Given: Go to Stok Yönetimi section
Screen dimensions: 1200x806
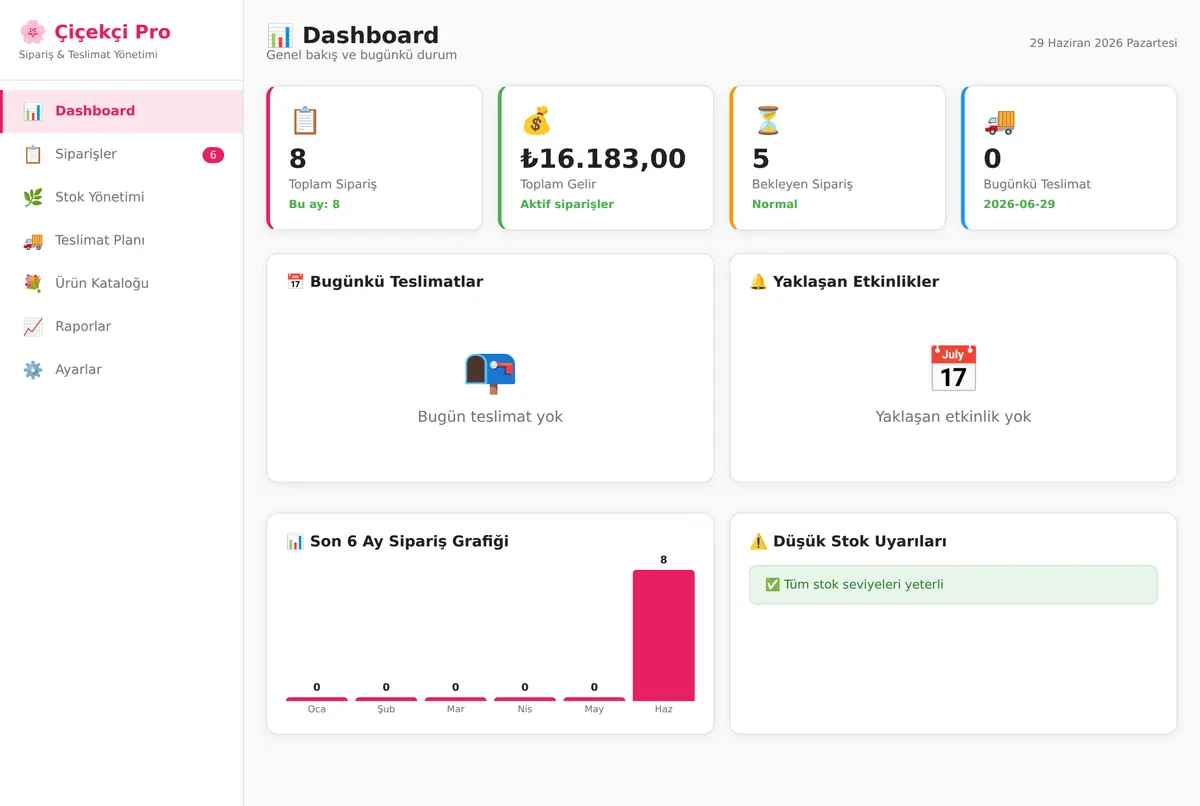Looking at the screenshot, I should [x=121, y=197].
